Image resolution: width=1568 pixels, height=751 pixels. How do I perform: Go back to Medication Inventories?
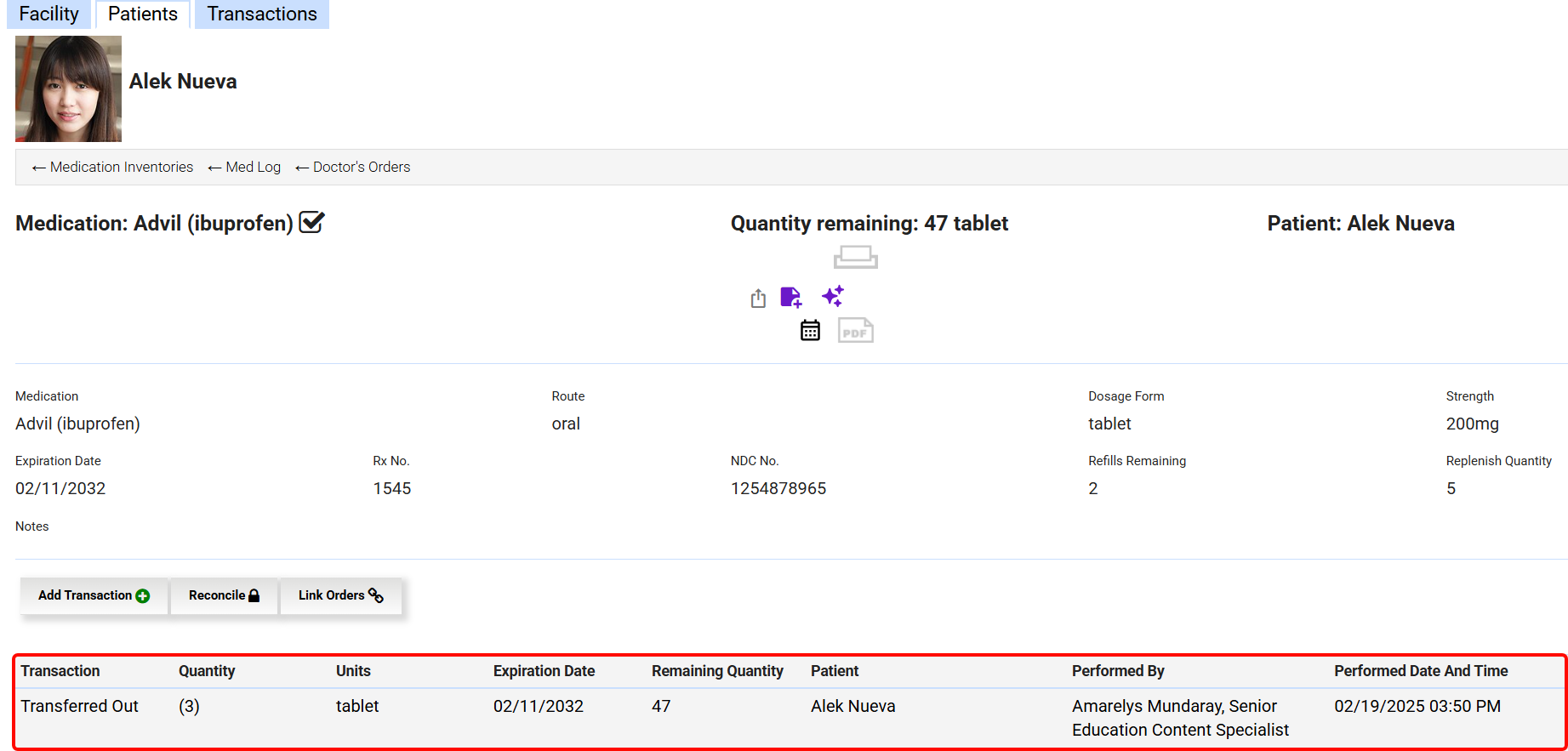(112, 167)
